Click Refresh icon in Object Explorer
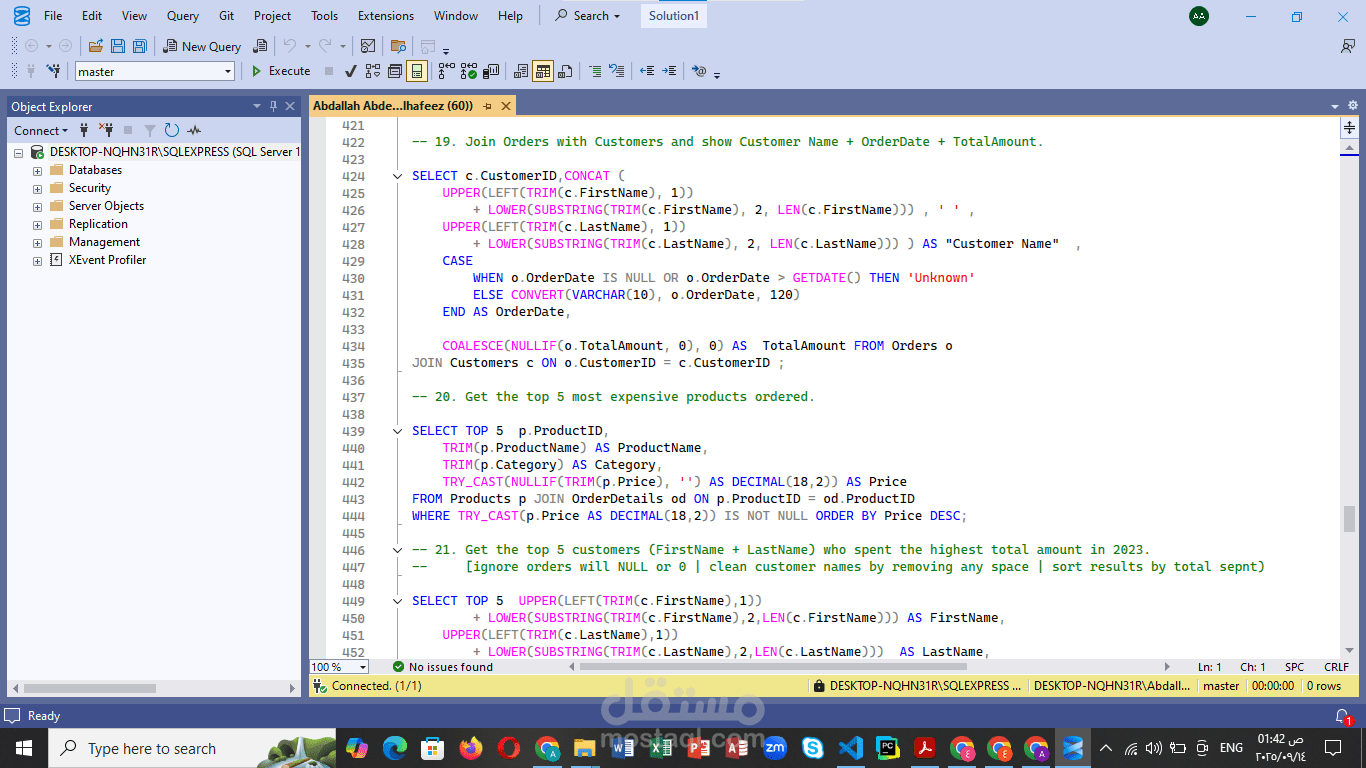The height and width of the screenshot is (768, 1366). tap(171, 130)
